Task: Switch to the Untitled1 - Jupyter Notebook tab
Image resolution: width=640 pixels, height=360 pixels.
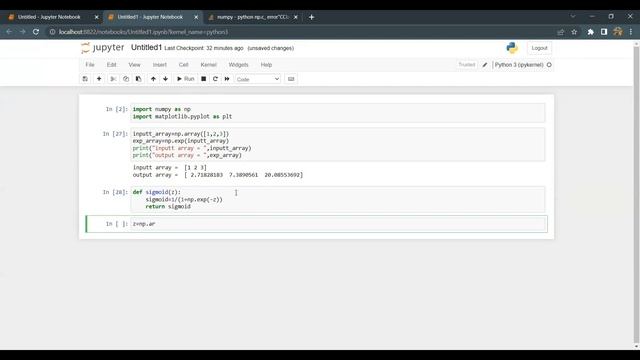Action: coord(150,17)
